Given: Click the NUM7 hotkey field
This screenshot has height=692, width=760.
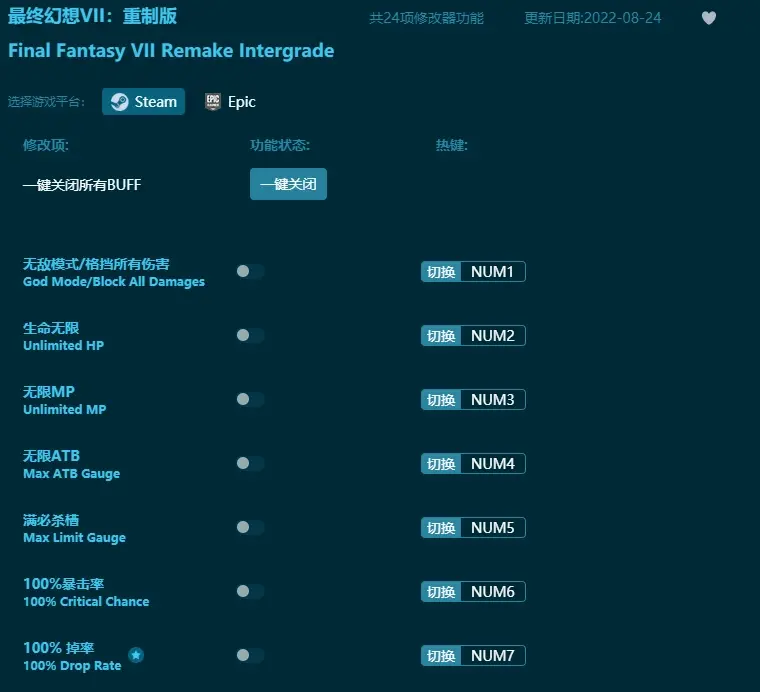Looking at the screenshot, I should tap(493, 655).
